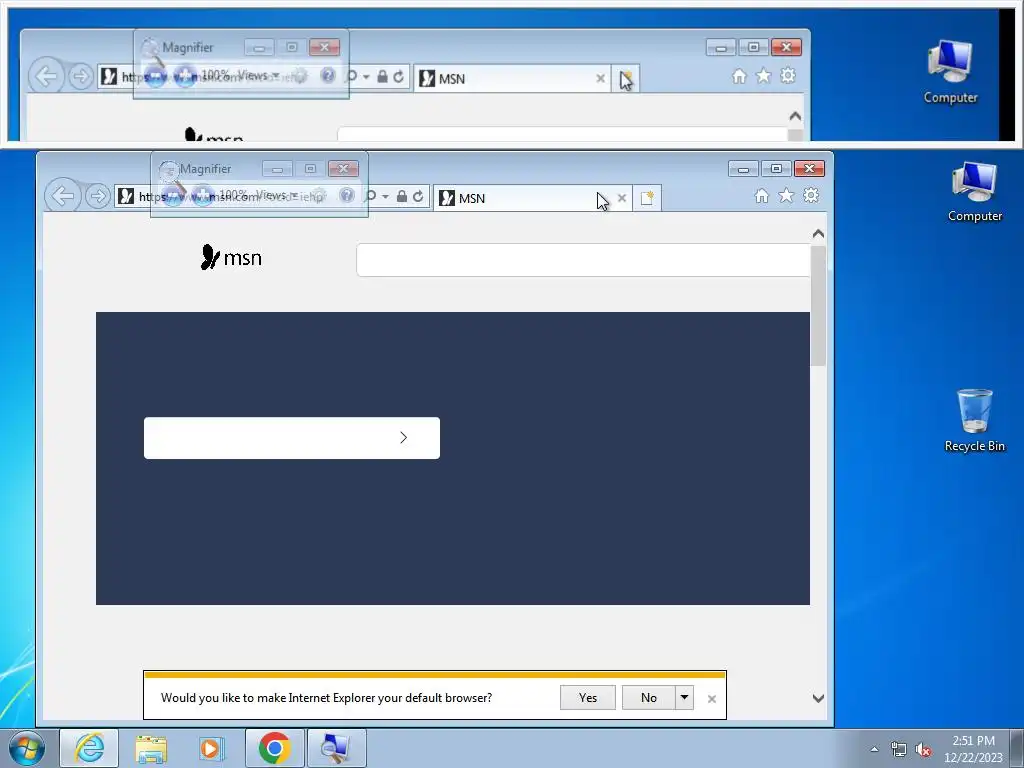
Task: Go back using the IE back arrow
Action: tap(63, 195)
